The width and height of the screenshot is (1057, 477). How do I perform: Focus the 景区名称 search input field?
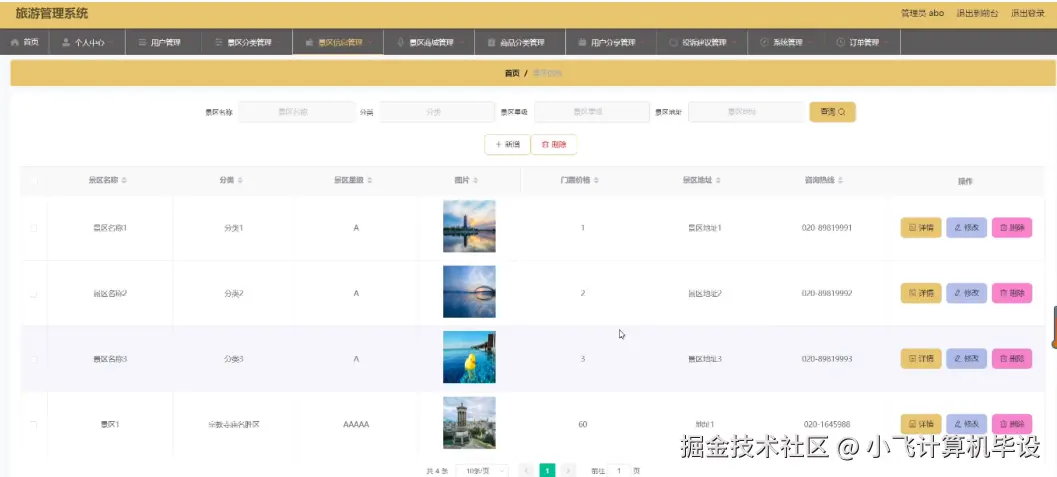tap(297, 112)
